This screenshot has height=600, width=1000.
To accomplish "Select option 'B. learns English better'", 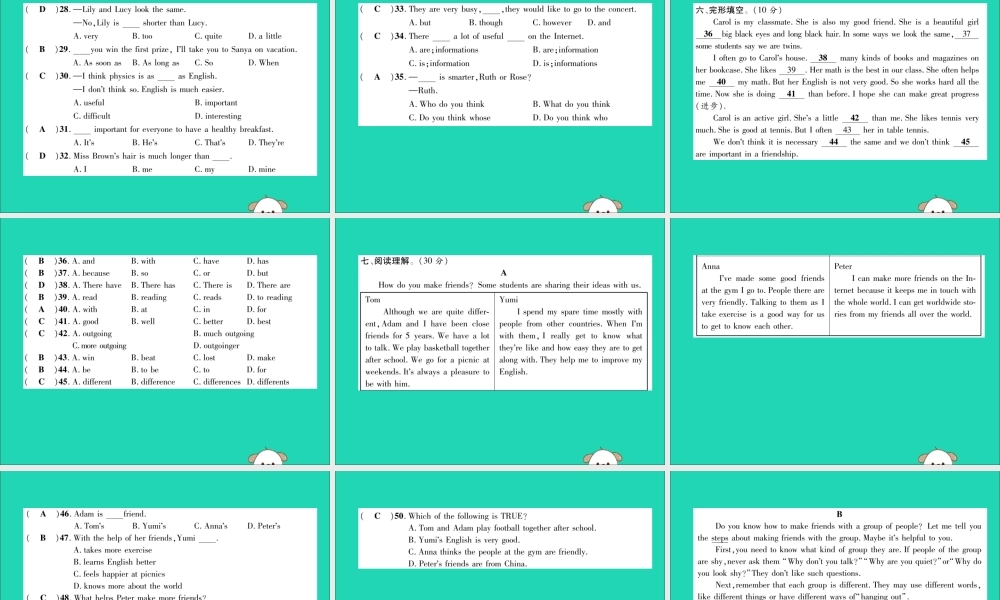I will (x=115, y=562).
